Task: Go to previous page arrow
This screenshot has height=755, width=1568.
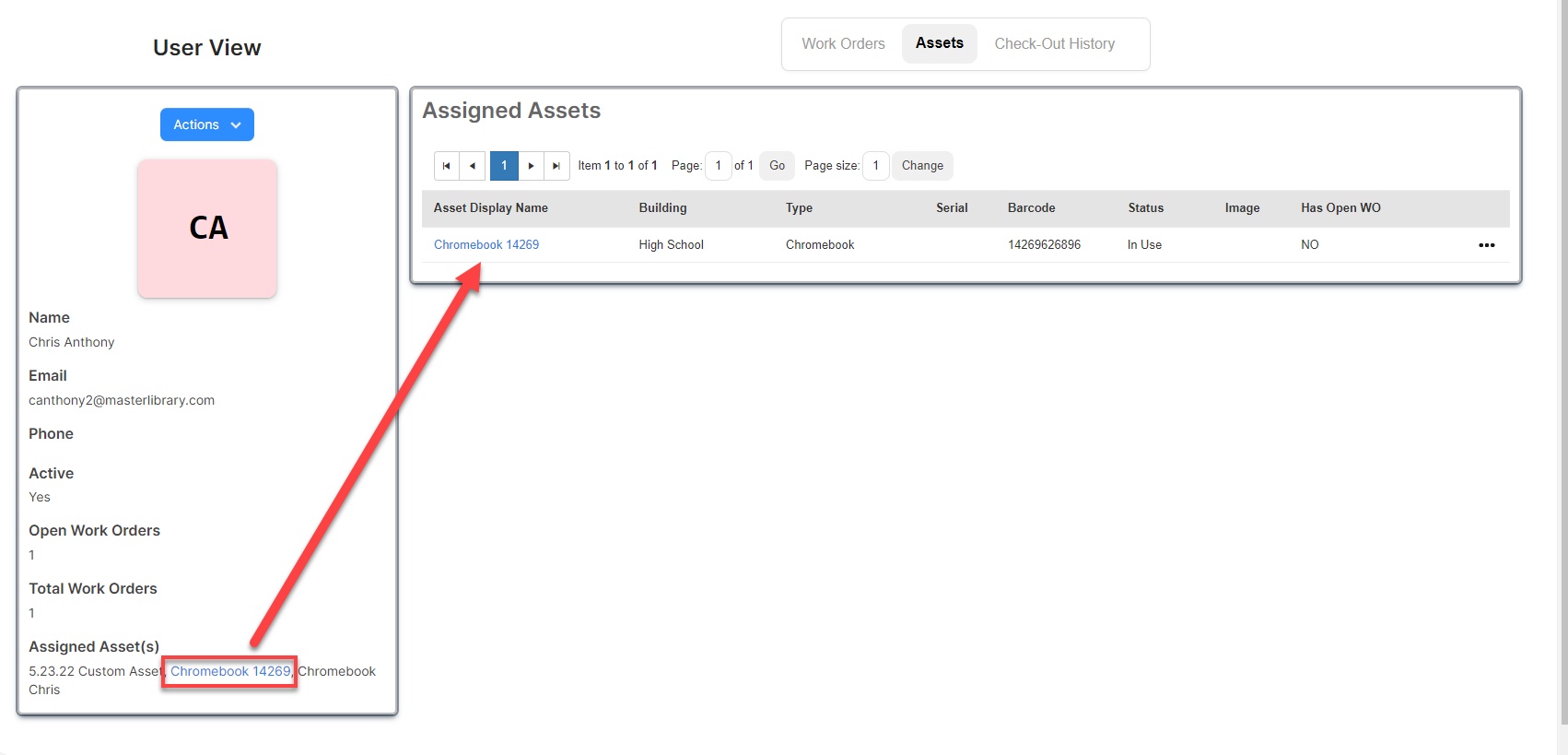Action: coord(473,166)
